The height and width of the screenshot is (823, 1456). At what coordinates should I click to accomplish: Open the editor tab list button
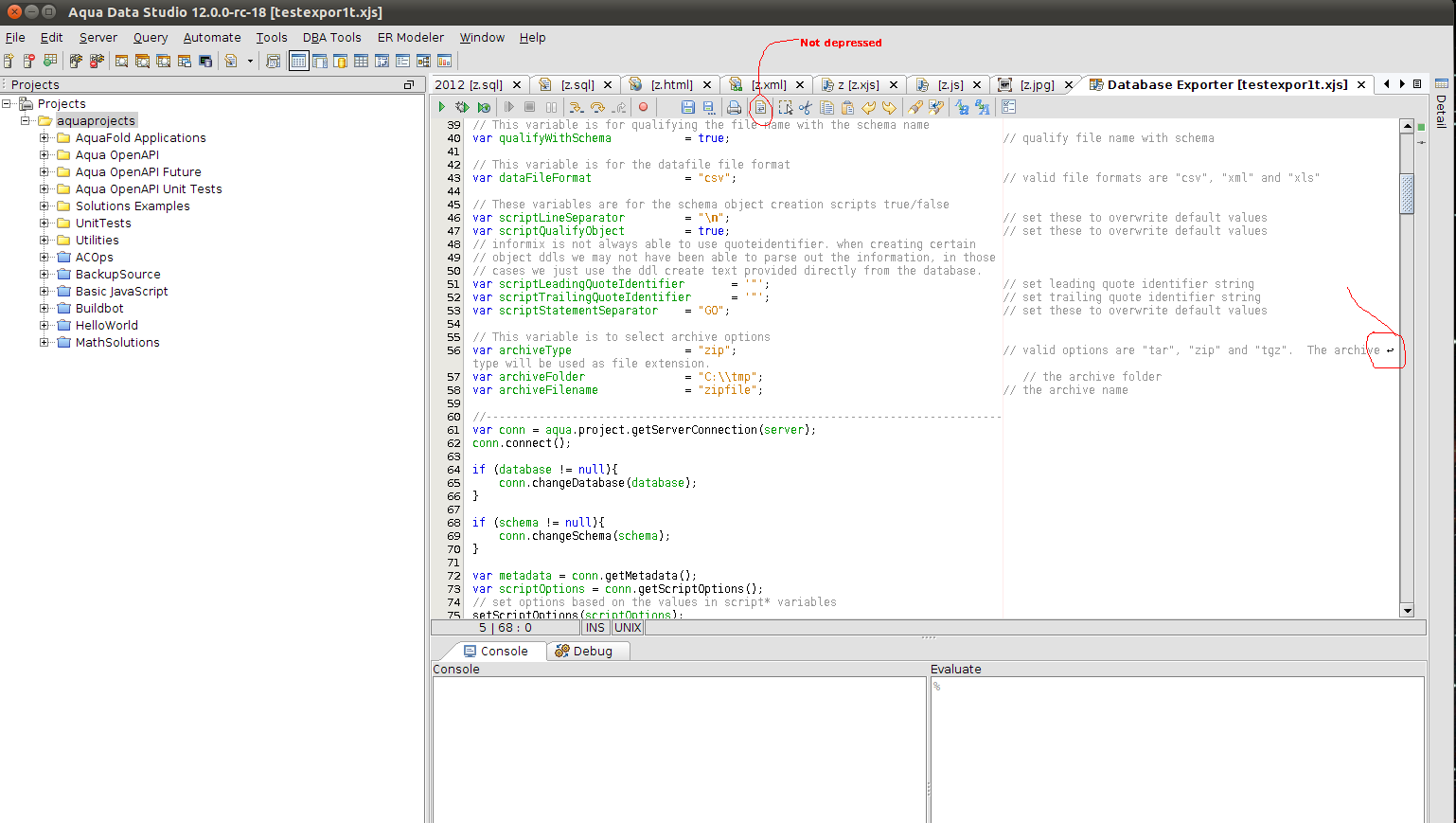(1417, 83)
